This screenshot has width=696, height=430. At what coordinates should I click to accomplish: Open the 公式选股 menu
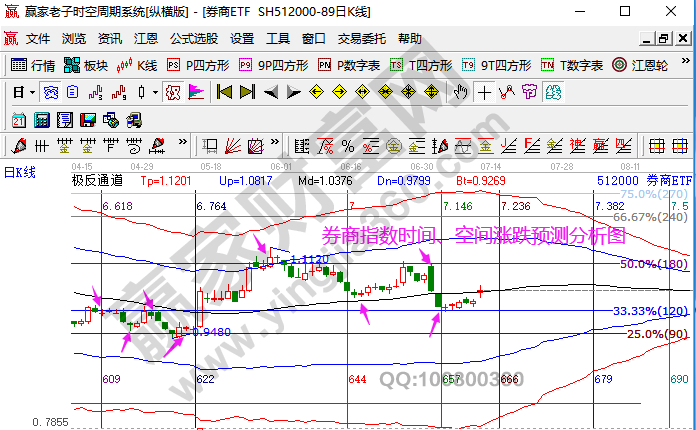(x=193, y=39)
